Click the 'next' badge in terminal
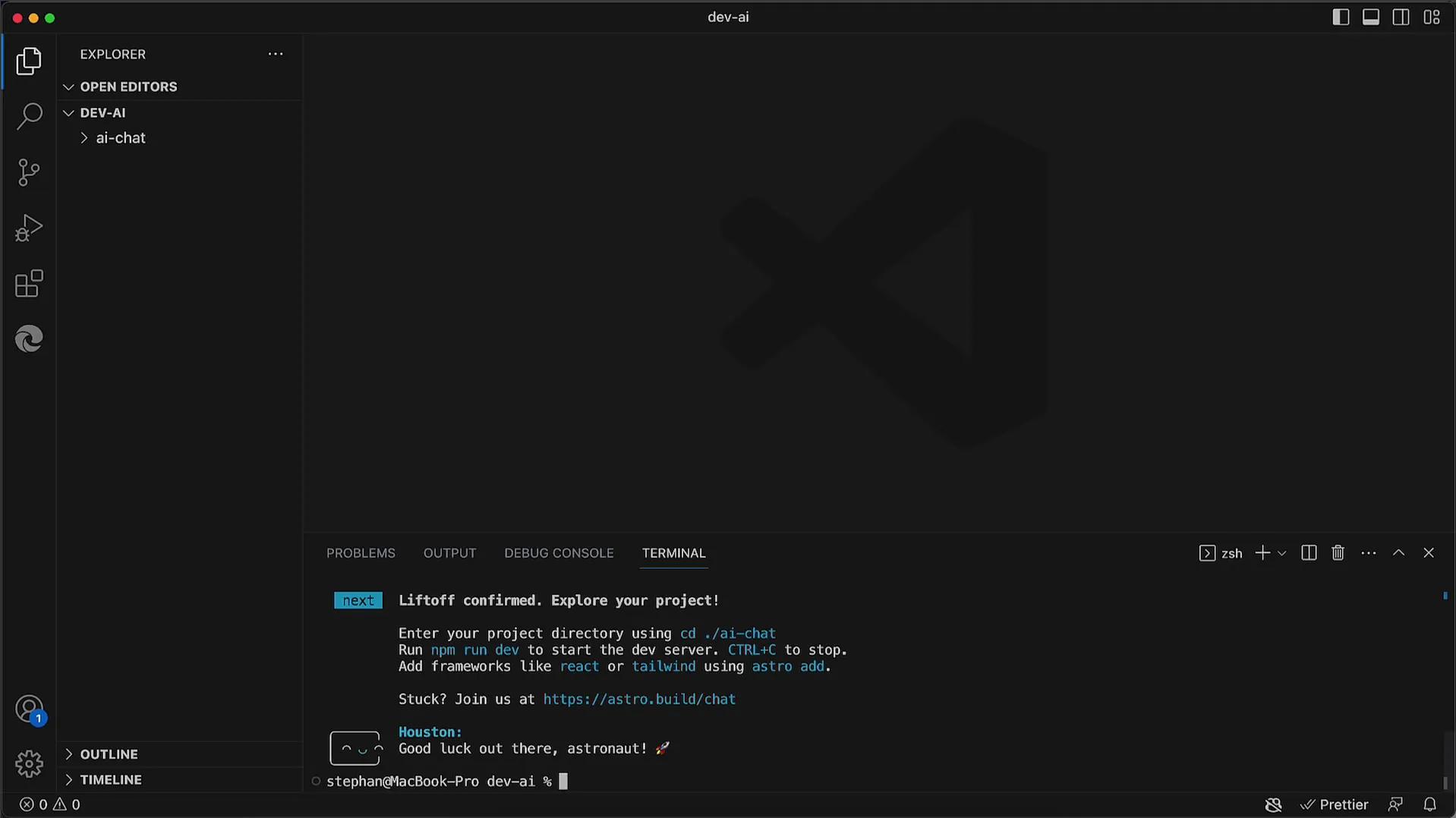This screenshot has height=818, width=1456. click(x=358, y=600)
